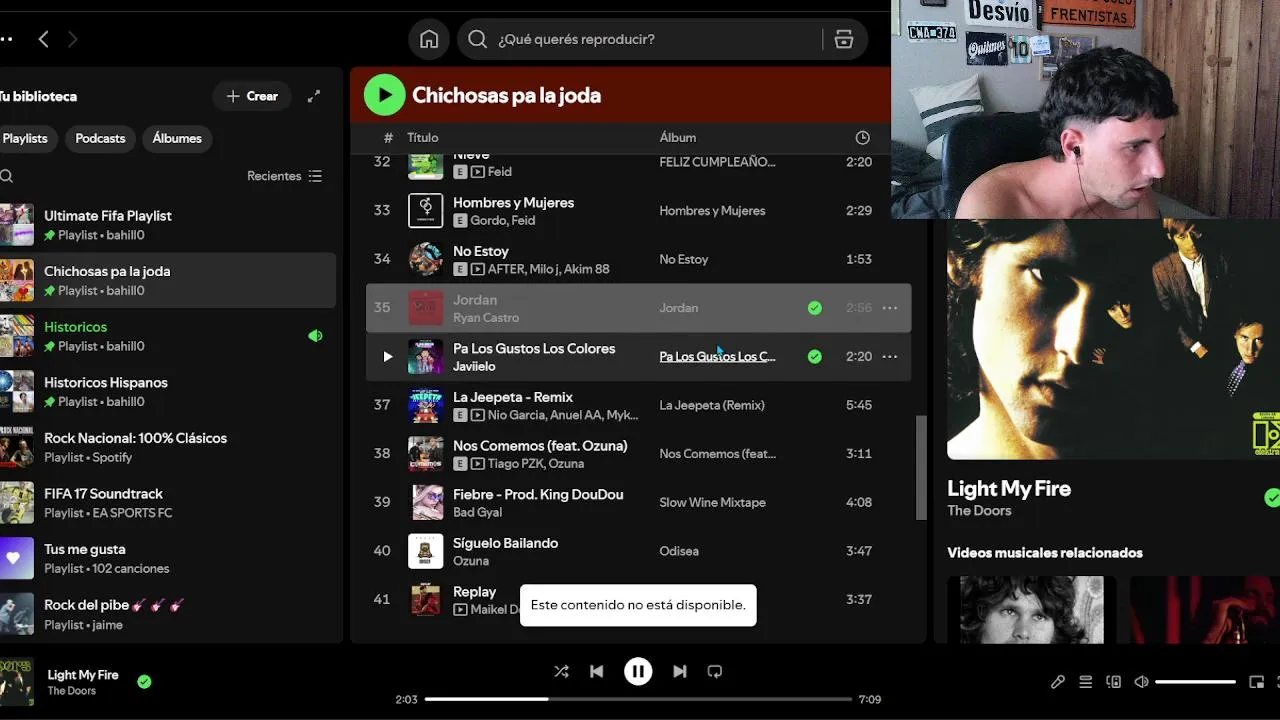Select Fiebre - Prod. King DouDou track

pyautogui.click(x=638, y=502)
